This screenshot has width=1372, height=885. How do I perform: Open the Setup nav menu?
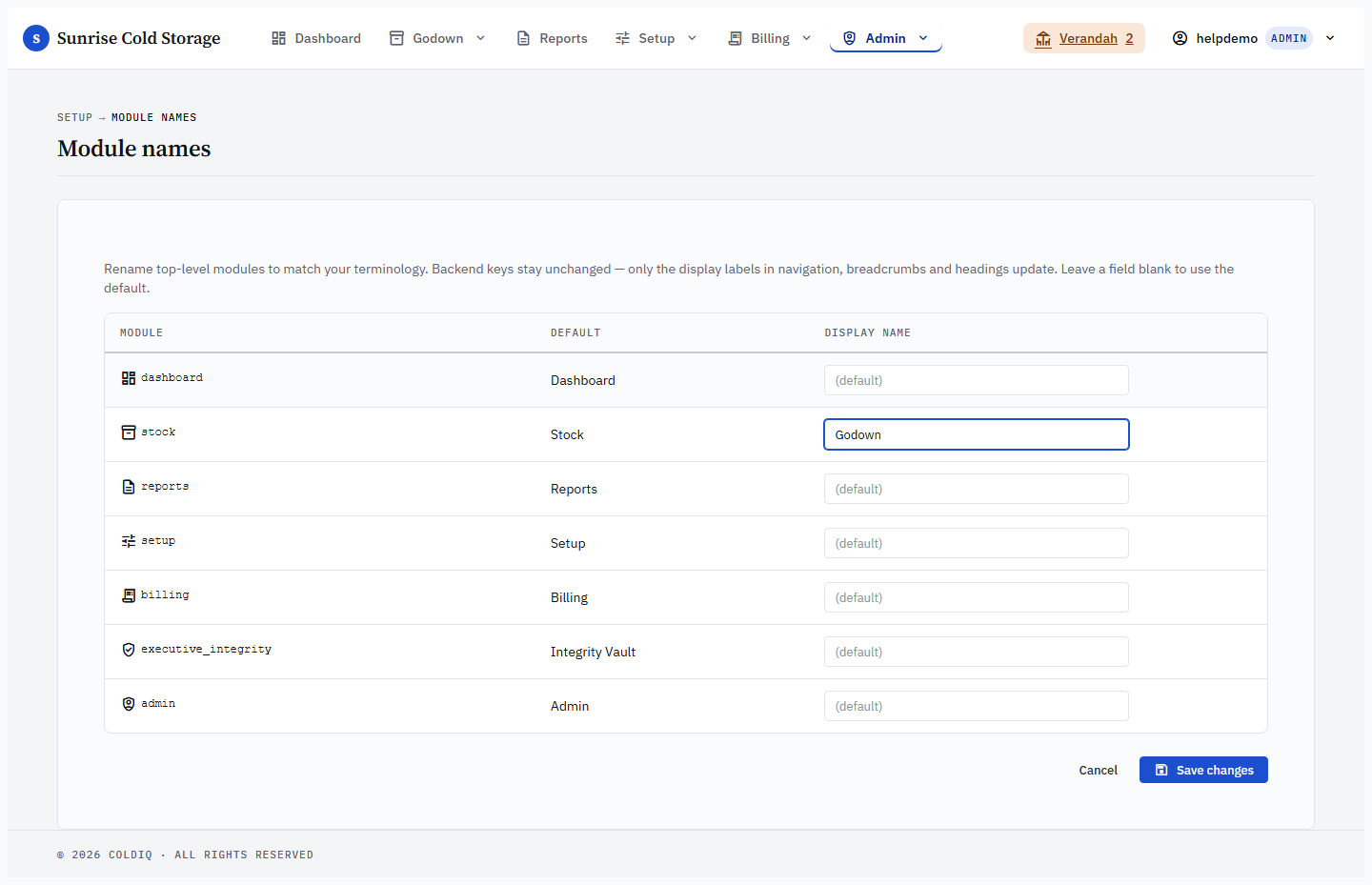click(656, 38)
